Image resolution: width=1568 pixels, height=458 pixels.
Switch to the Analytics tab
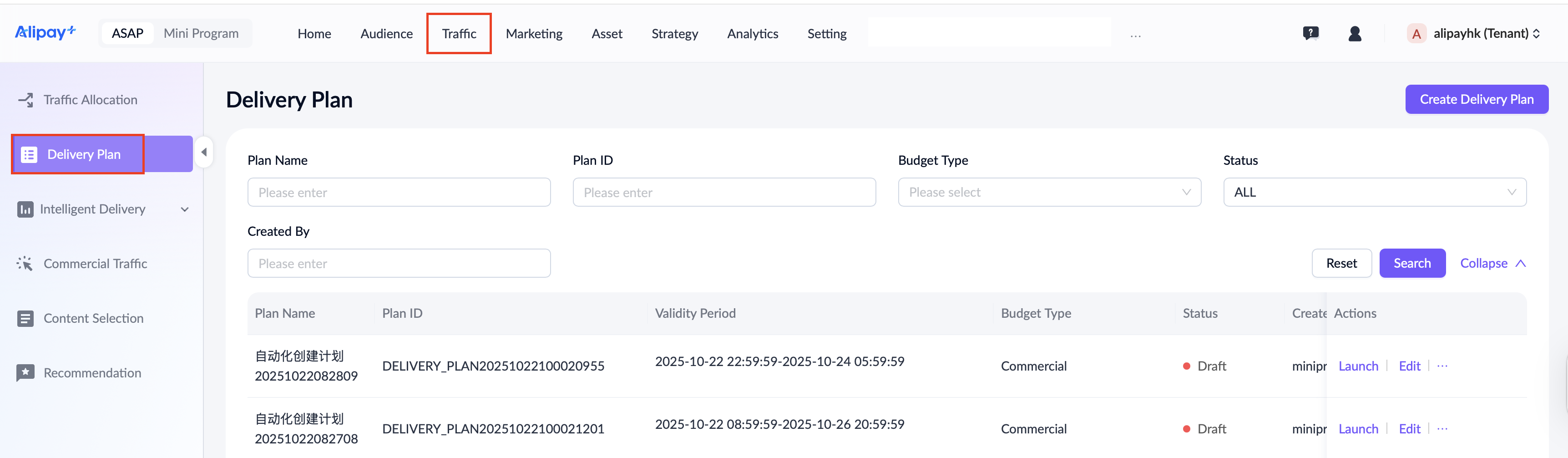[x=752, y=34]
